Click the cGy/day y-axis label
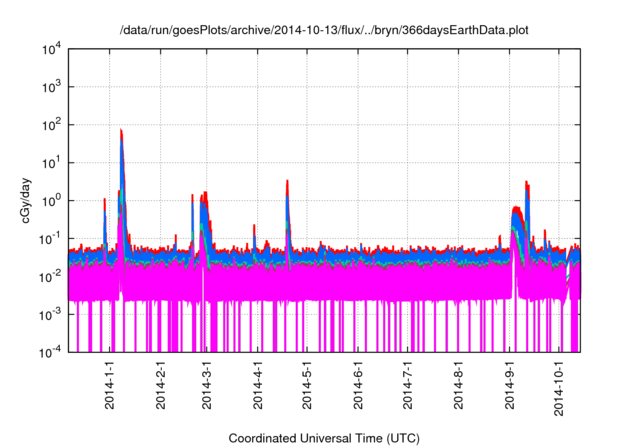Viewport: 640px width, 448px height. tap(28, 201)
